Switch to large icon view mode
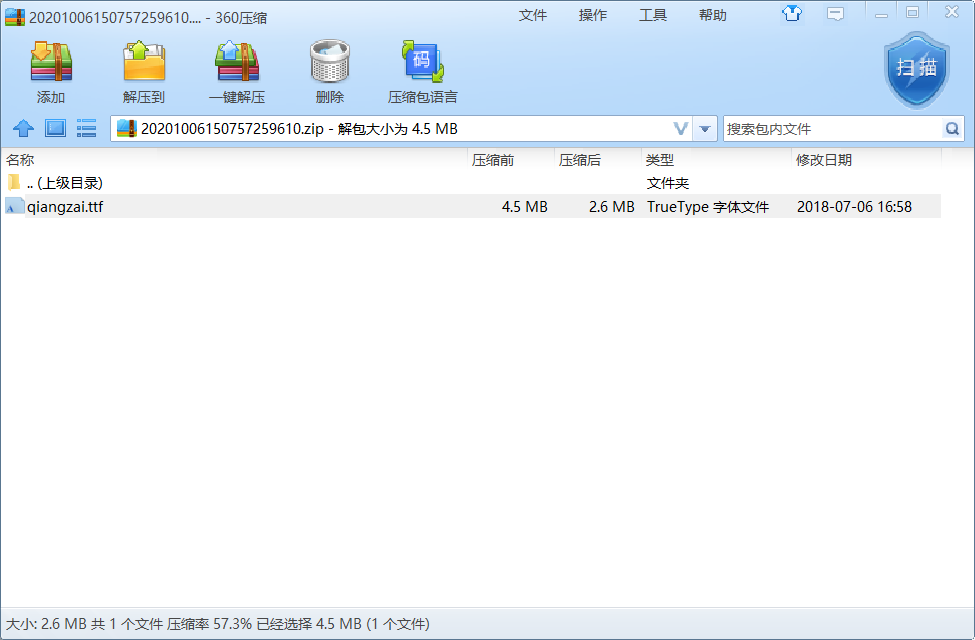Image resolution: width=975 pixels, height=640 pixels. 55,129
